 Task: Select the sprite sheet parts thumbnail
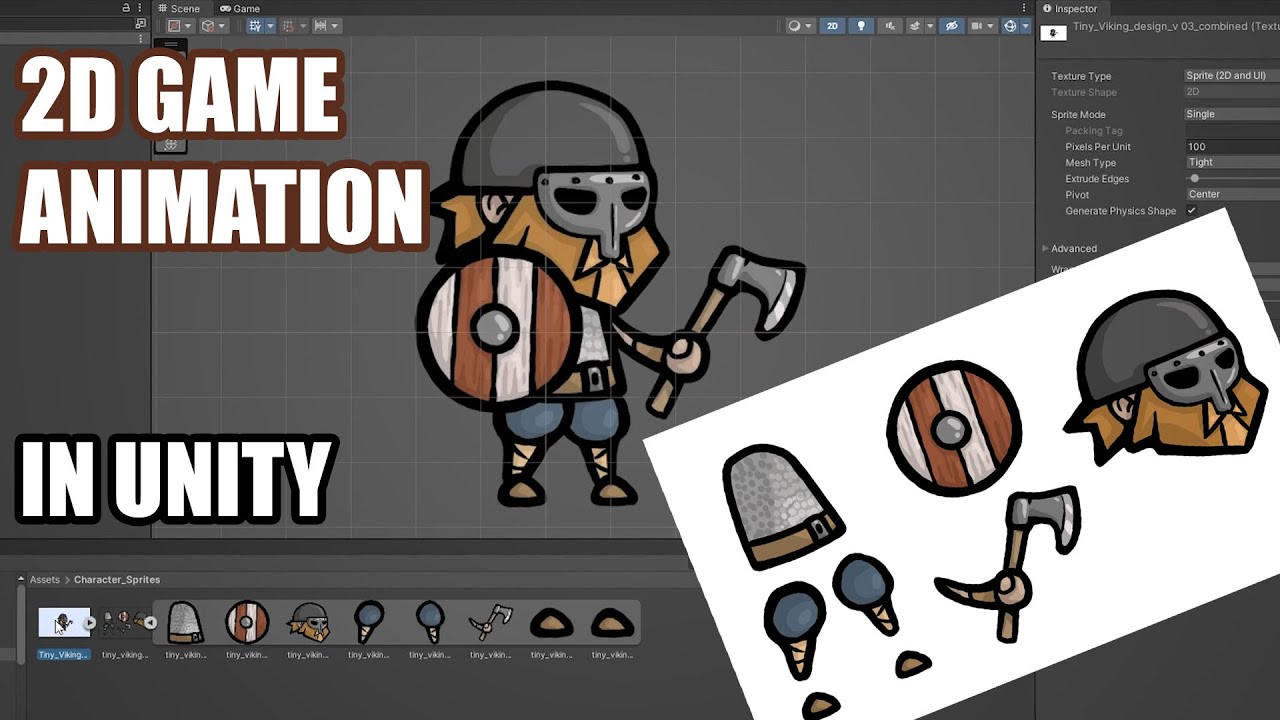(x=125, y=622)
